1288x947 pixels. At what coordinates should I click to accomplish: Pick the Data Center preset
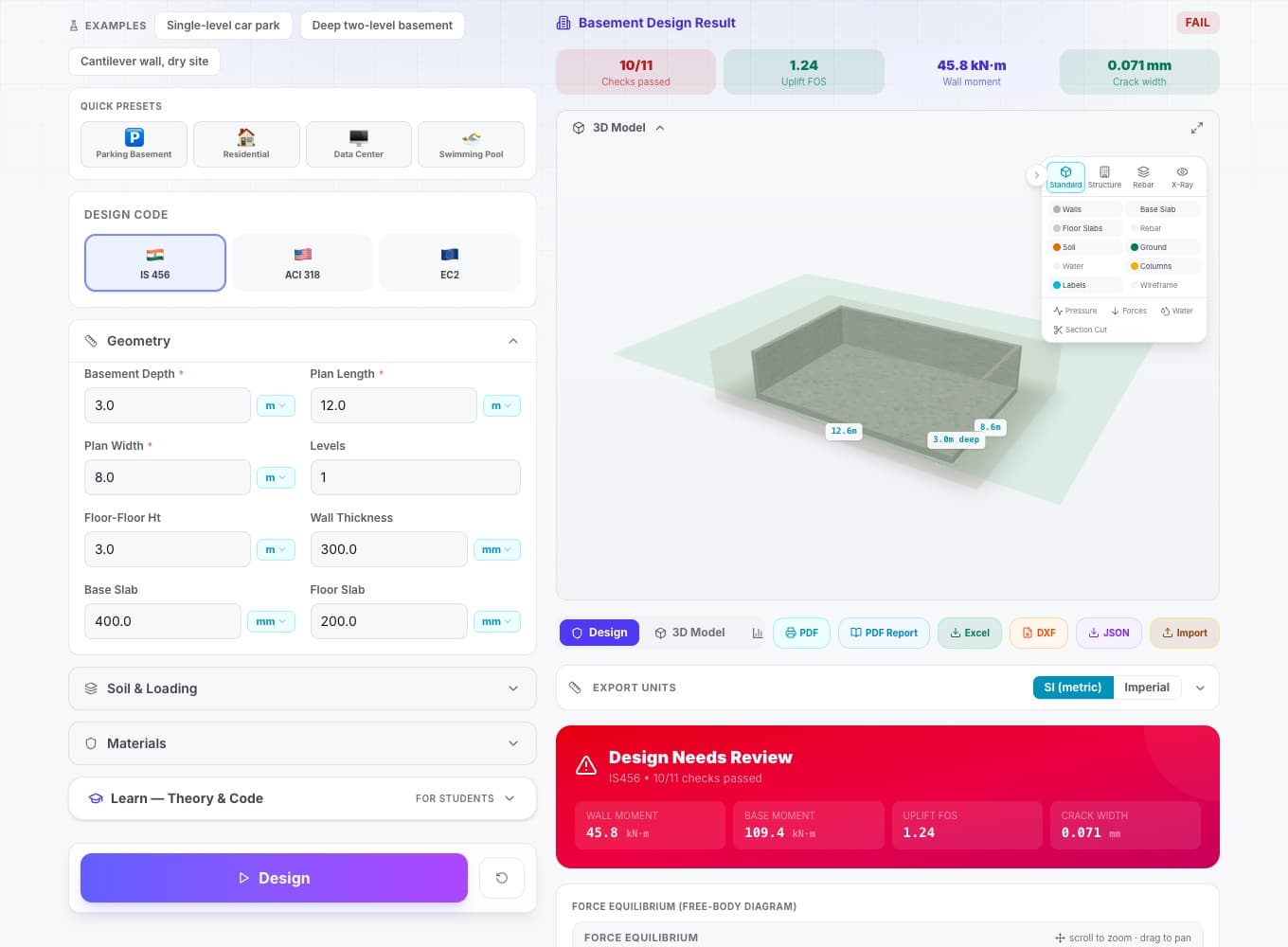[x=358, y=144]
